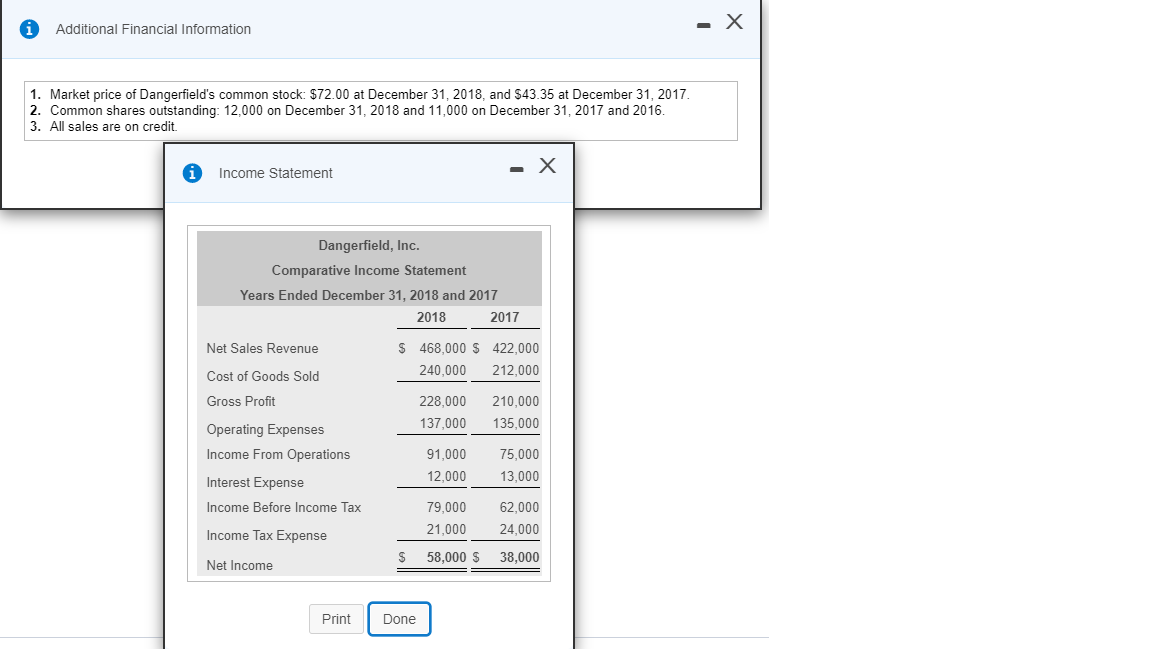Click the 2018 income from operations 91,000
The height and width of the screenshot is (649, 1152).
[x=446, y=454]
